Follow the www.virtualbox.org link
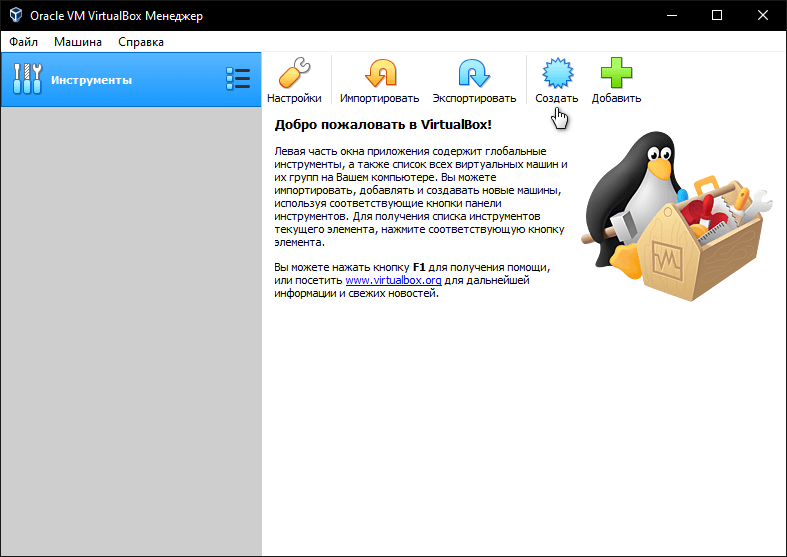 click(394, 280)
